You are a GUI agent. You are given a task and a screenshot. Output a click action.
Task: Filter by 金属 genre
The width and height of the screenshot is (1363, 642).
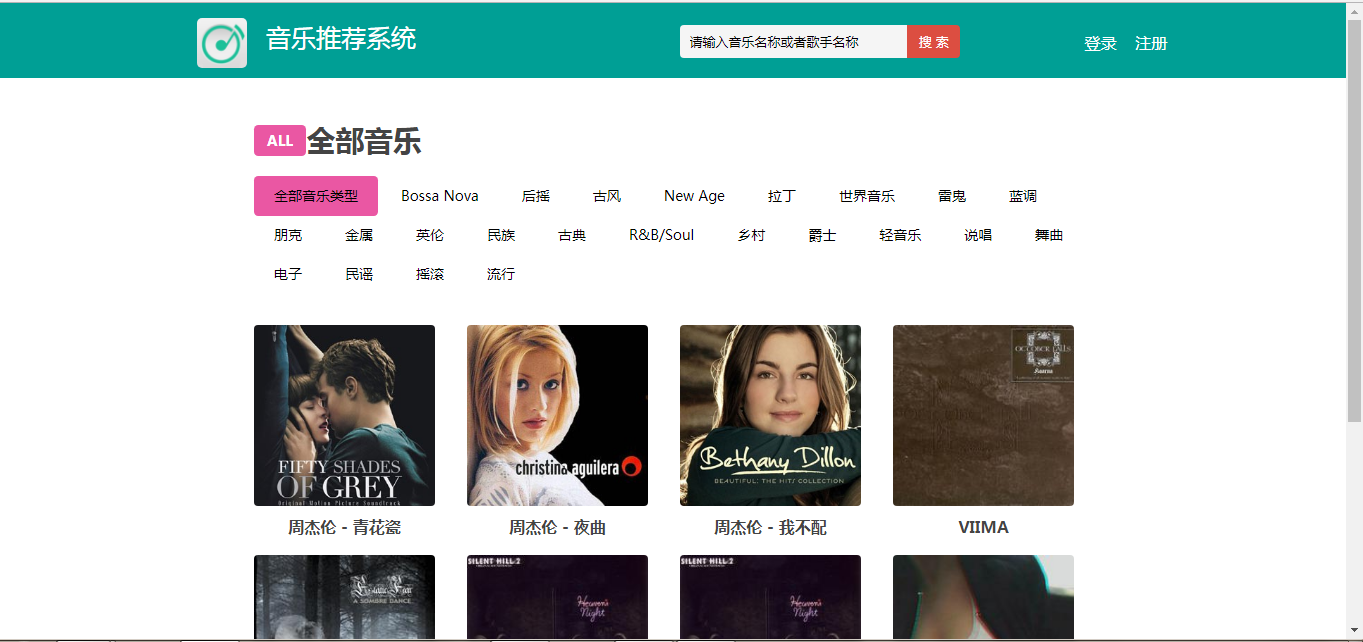[x=359, y=235]
